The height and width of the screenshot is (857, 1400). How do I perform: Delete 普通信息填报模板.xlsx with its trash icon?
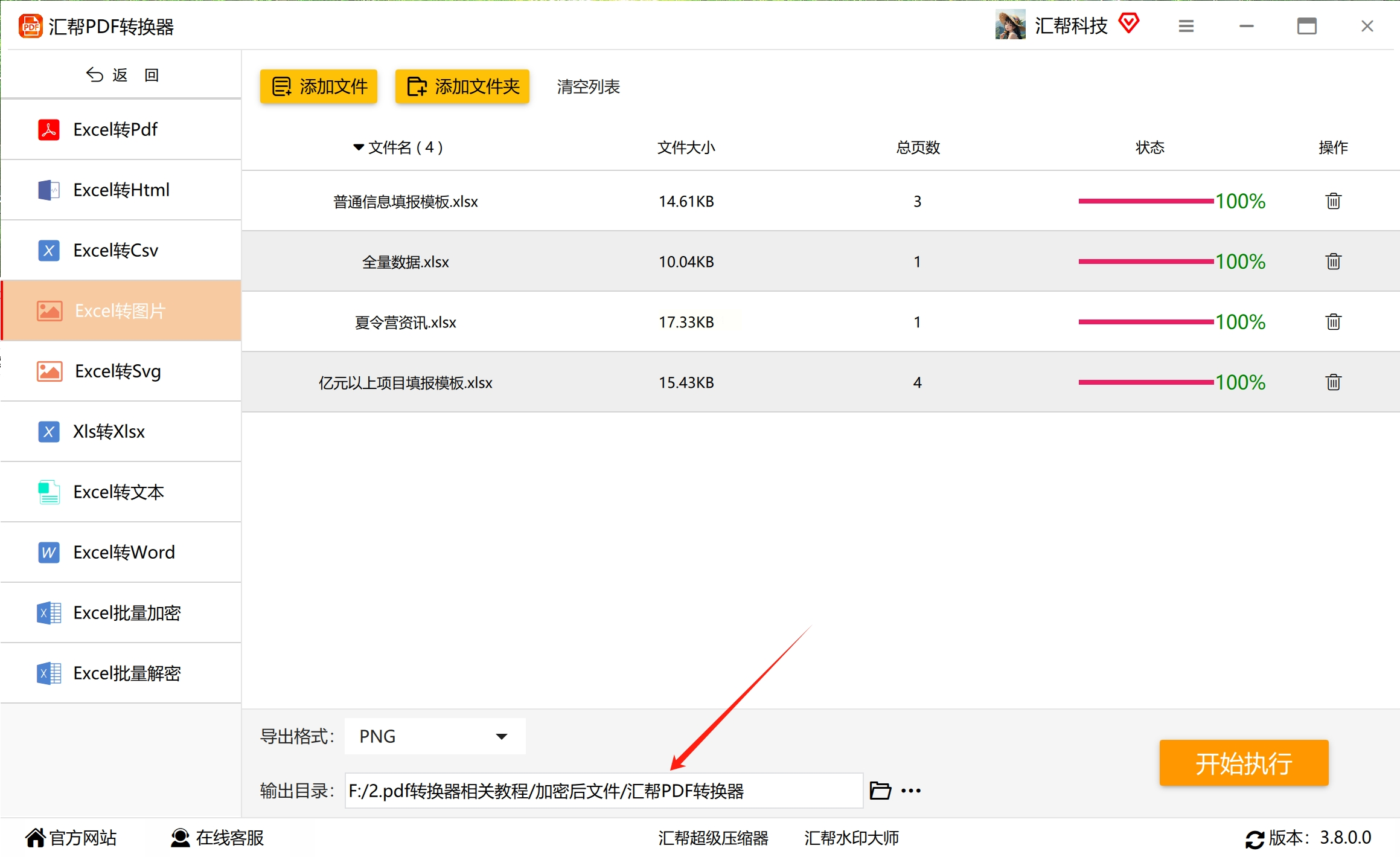click(1333, 201)
